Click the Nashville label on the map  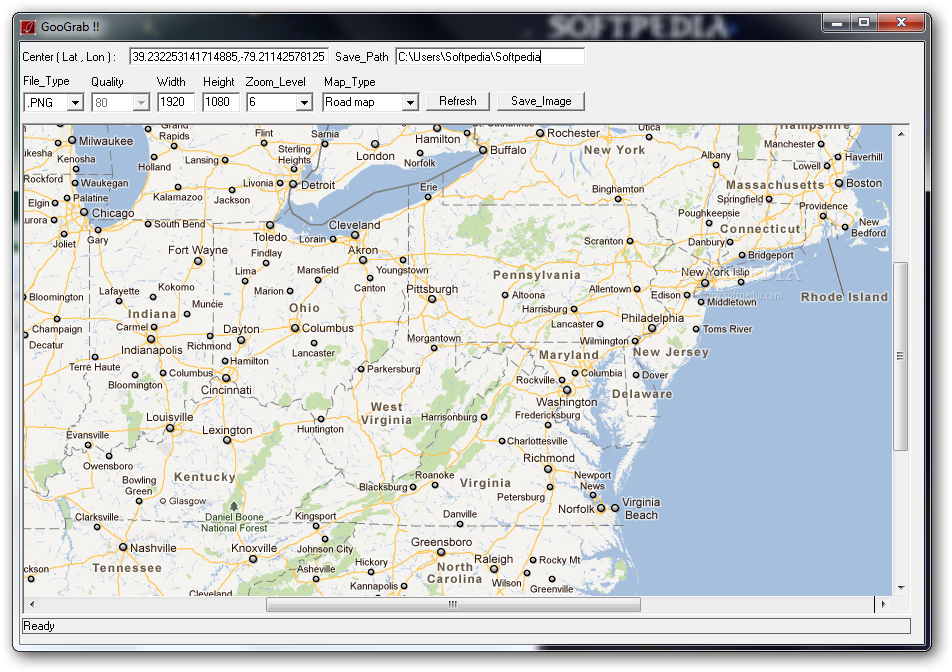click(x=153, y=548)
